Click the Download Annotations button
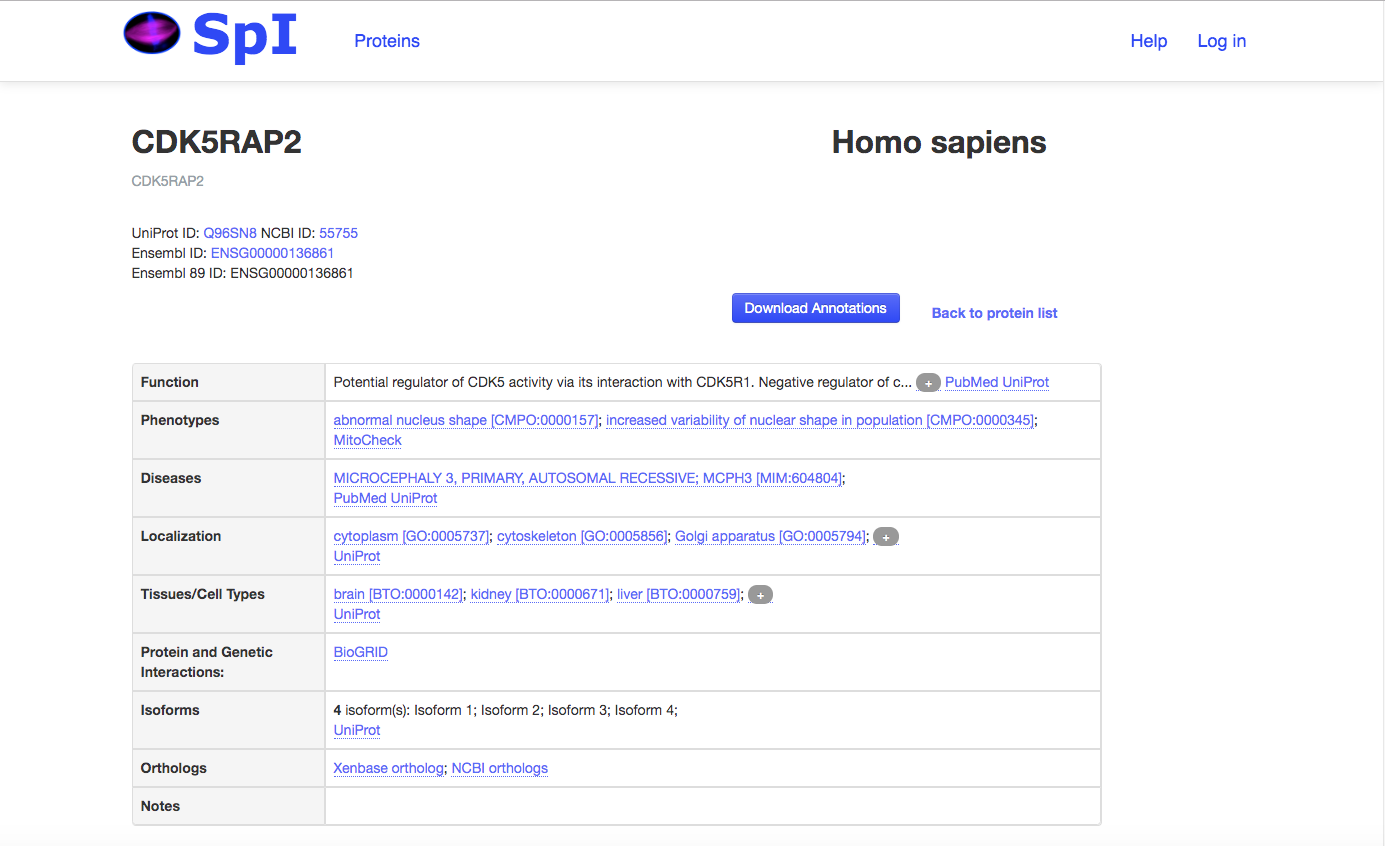The image size is (1385, 846). 816,308
